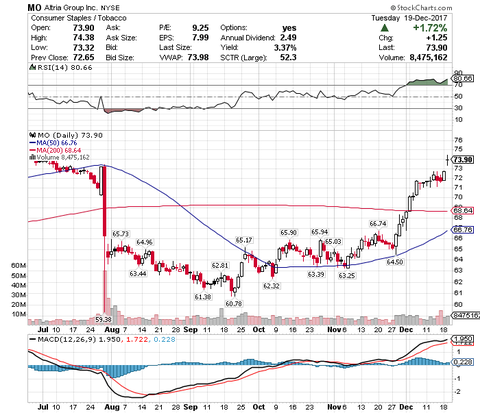Click the SCTR (Large) value 52.3
480x413 pixels.
tap(288, 57)
